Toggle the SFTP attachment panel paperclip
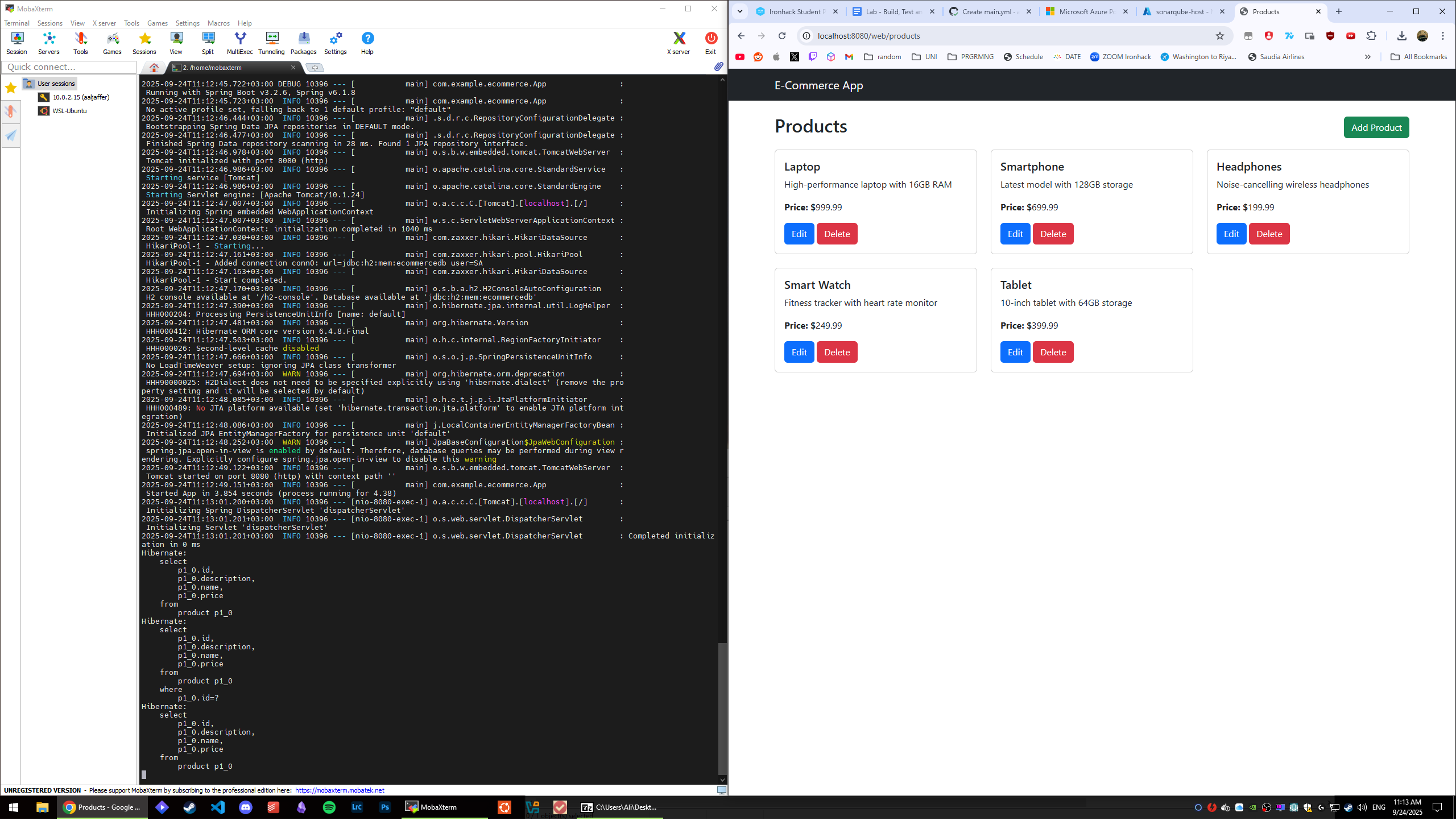 (x=718, y=67)
